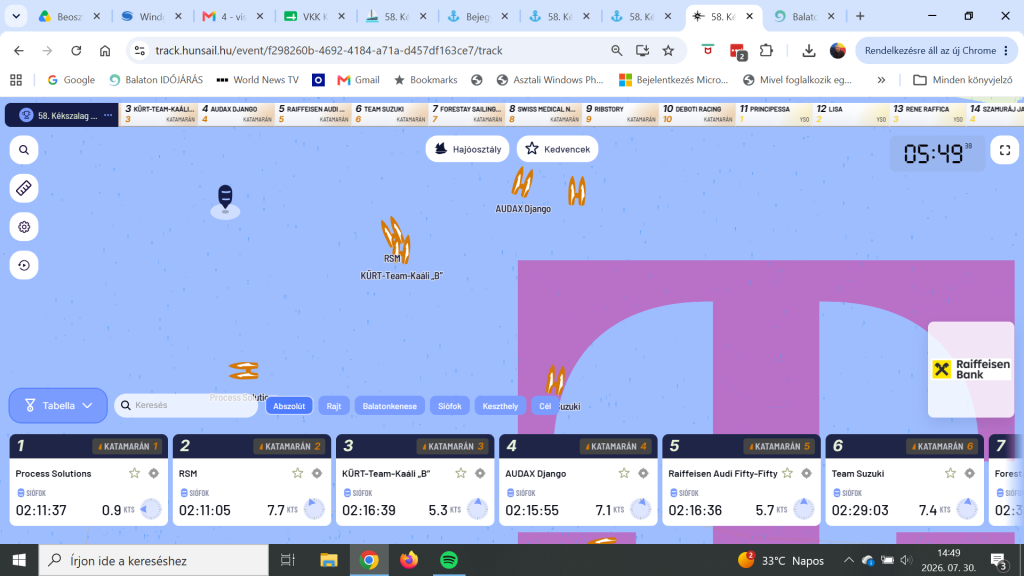The image size is (1024, 576).
Task: Open the Chrome profile avatar
Action: (838, 50)
